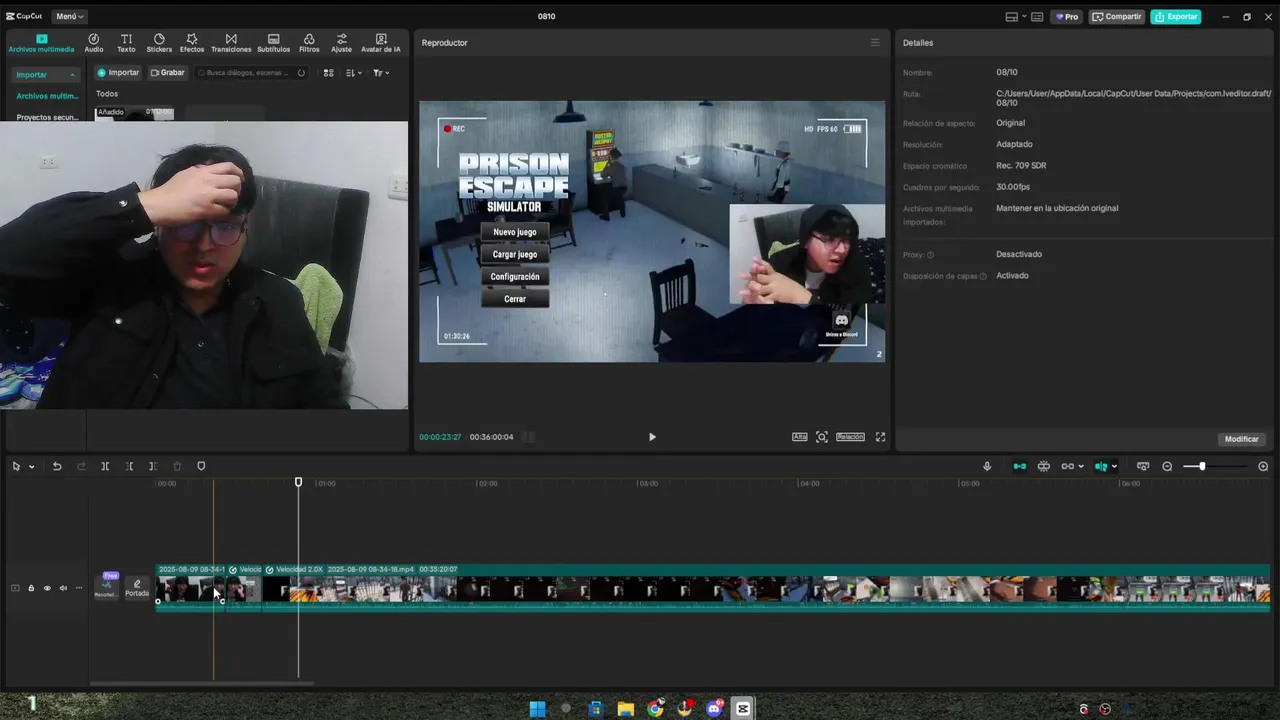Viewport: 1280px width, 720px height.
Task: Open the Audio library tab
Action: (93, 43)
